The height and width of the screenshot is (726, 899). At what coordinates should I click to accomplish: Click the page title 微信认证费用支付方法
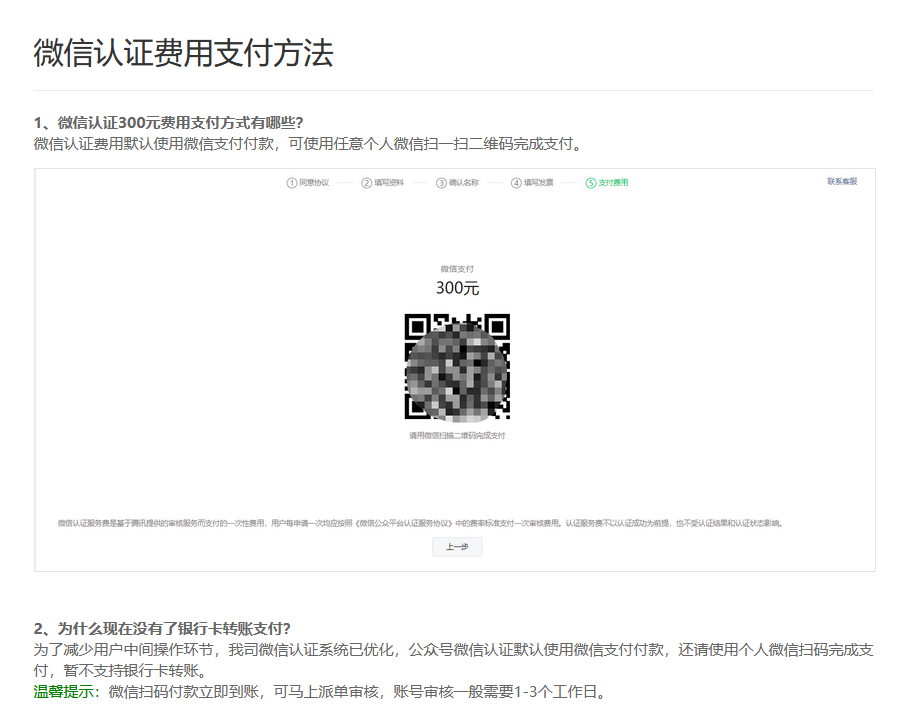click(183, 53)
